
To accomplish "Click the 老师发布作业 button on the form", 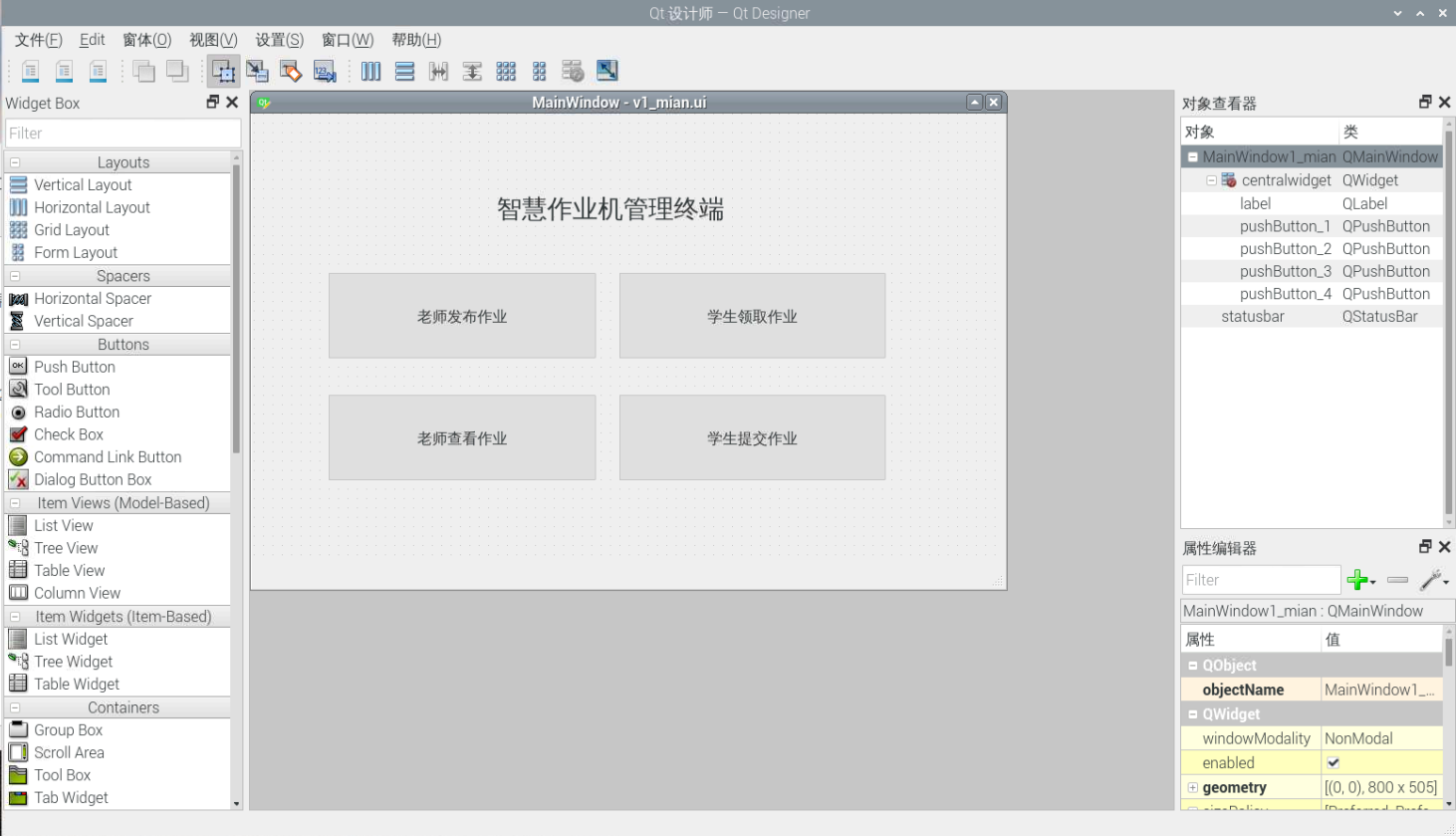I will tap(462, 316).
